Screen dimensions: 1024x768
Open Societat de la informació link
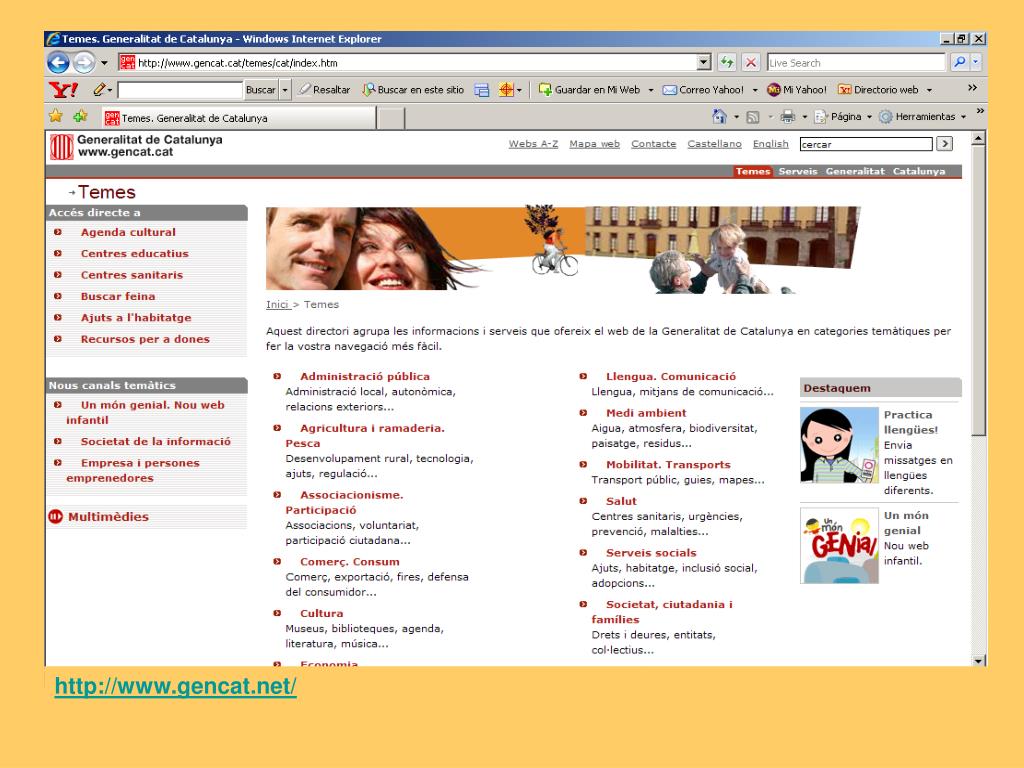click(x=155, y=441)
